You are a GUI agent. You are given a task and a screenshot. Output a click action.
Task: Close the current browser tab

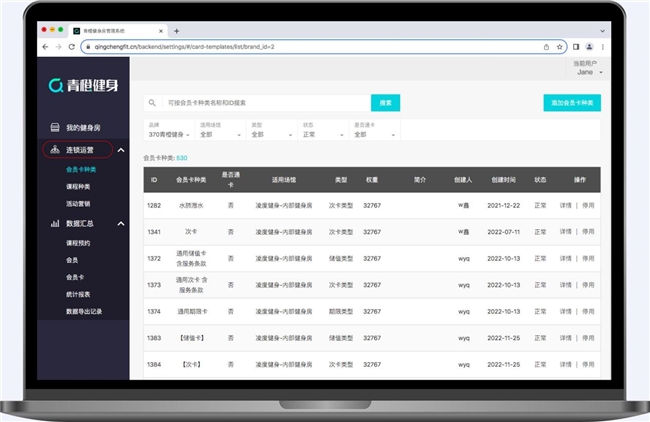(161, 31)
